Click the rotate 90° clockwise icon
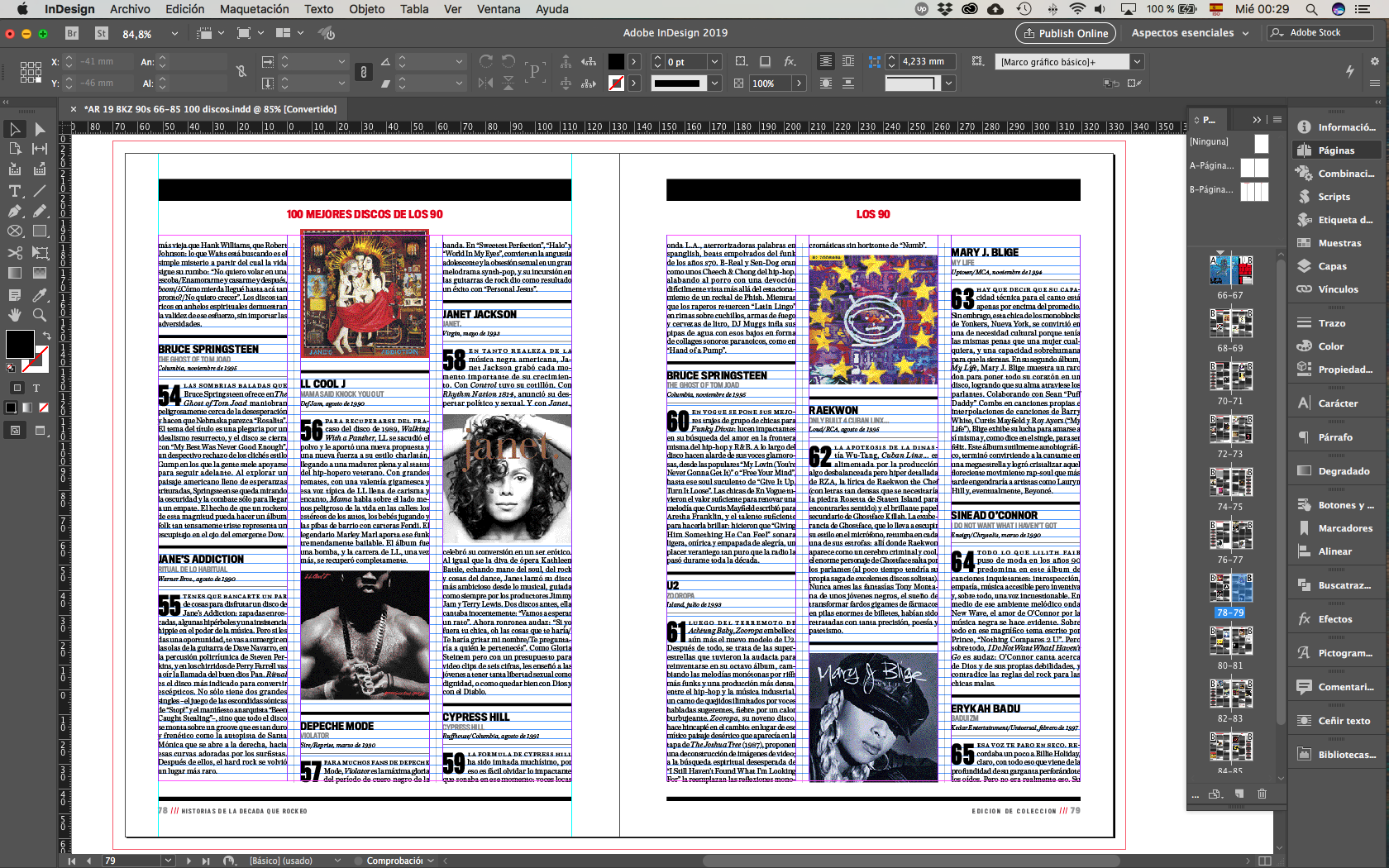This screenshot has height=868, width=1389. coord(486,61)
